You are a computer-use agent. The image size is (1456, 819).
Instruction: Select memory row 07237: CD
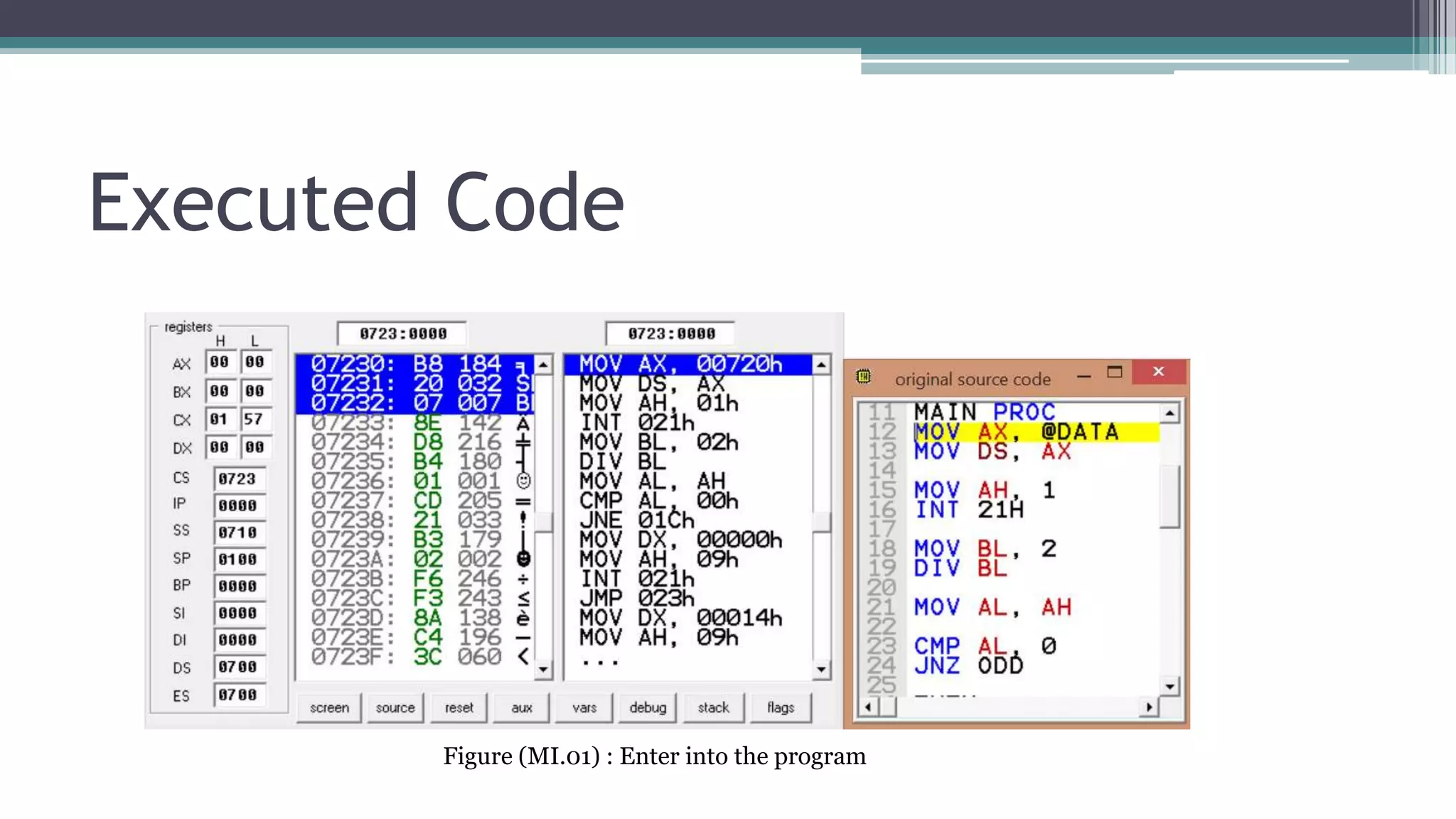pyautogui.click(x=414, y=500)
